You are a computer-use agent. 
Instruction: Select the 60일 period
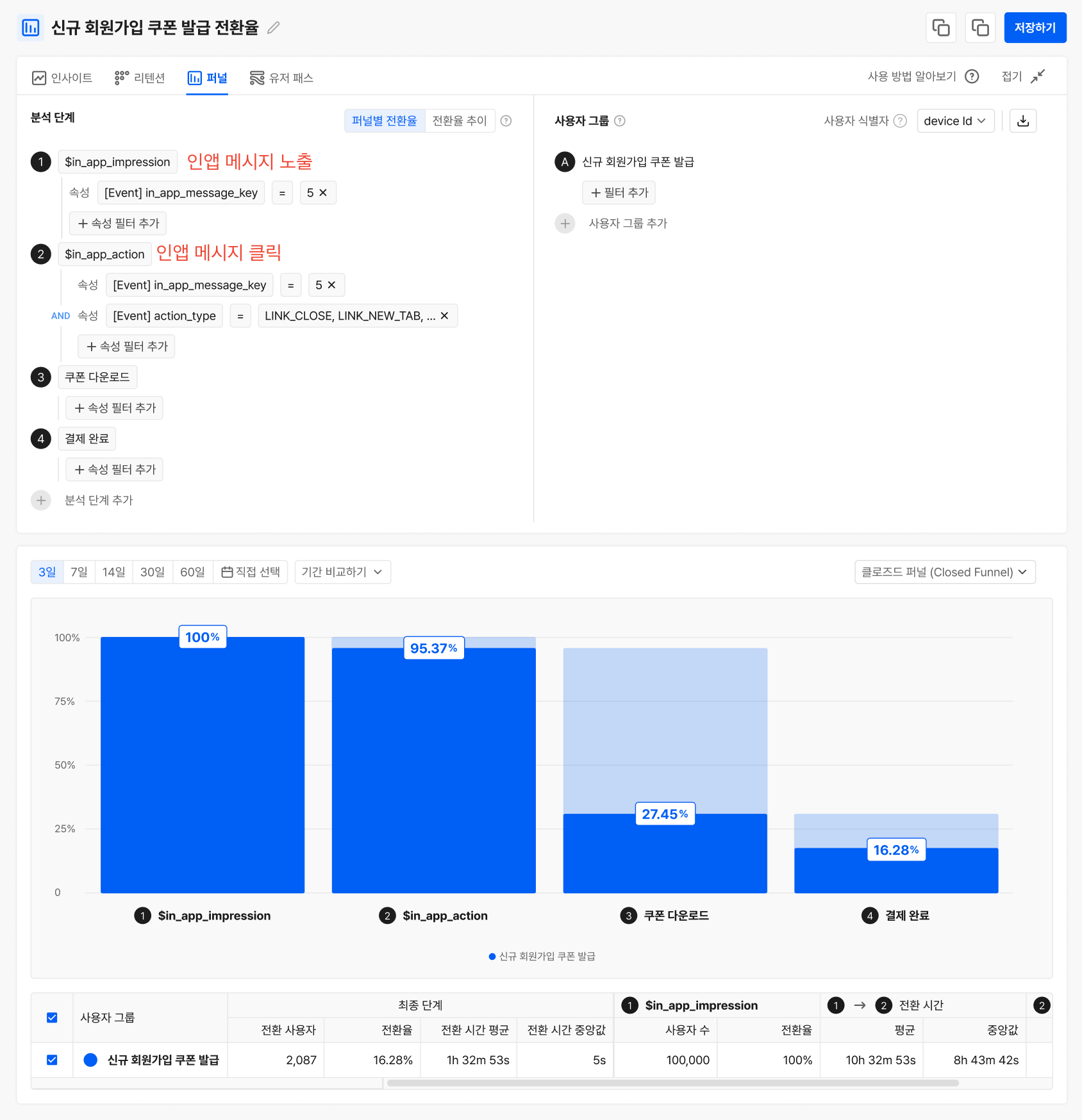pos(192,572)
